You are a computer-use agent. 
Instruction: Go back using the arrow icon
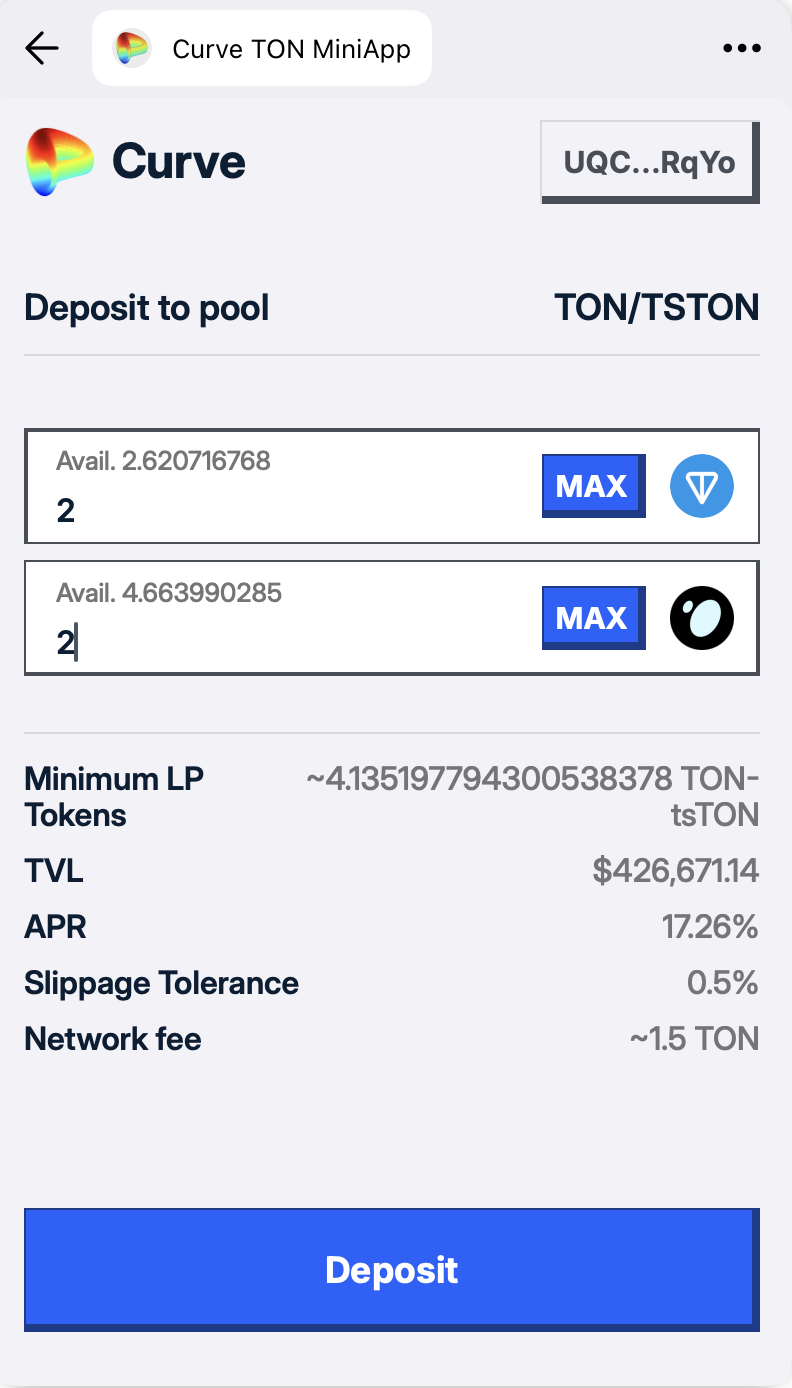[x=42, y=48]
